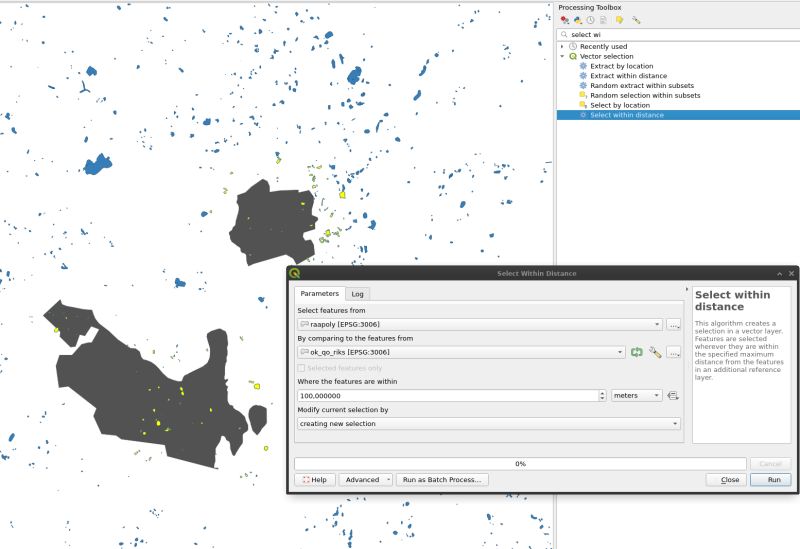This screenshot has height=549, width=800.
Task: Click the 'Select features from' label
Action: click(331, 310)
